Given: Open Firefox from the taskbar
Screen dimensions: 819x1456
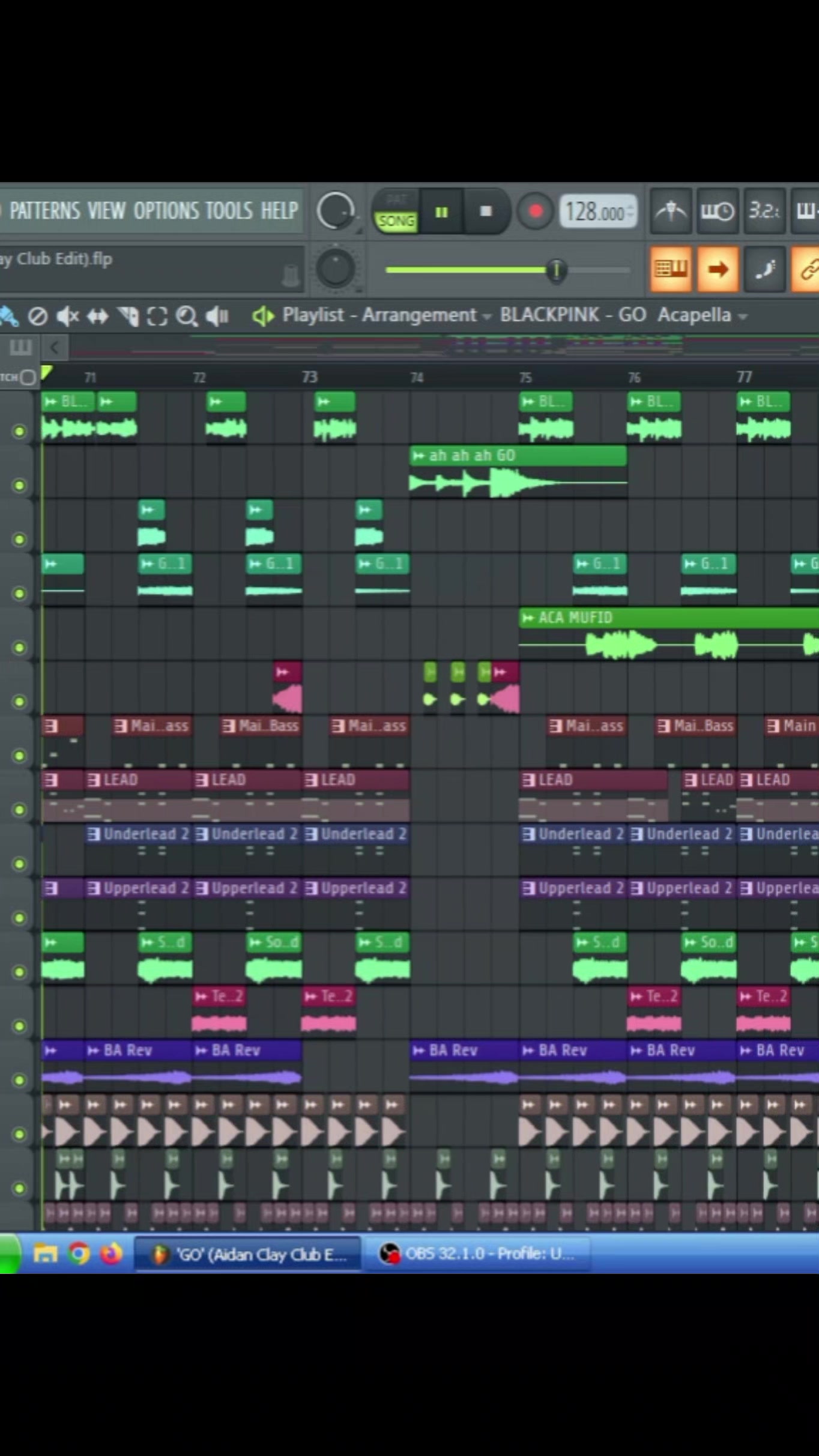Looking at the screenshot, I should (111, 1254).
